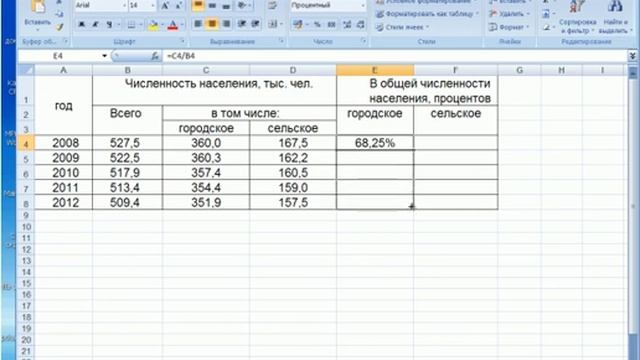
Task: Open the Borders dropdown arrow
Action: [x=140, y=25]
